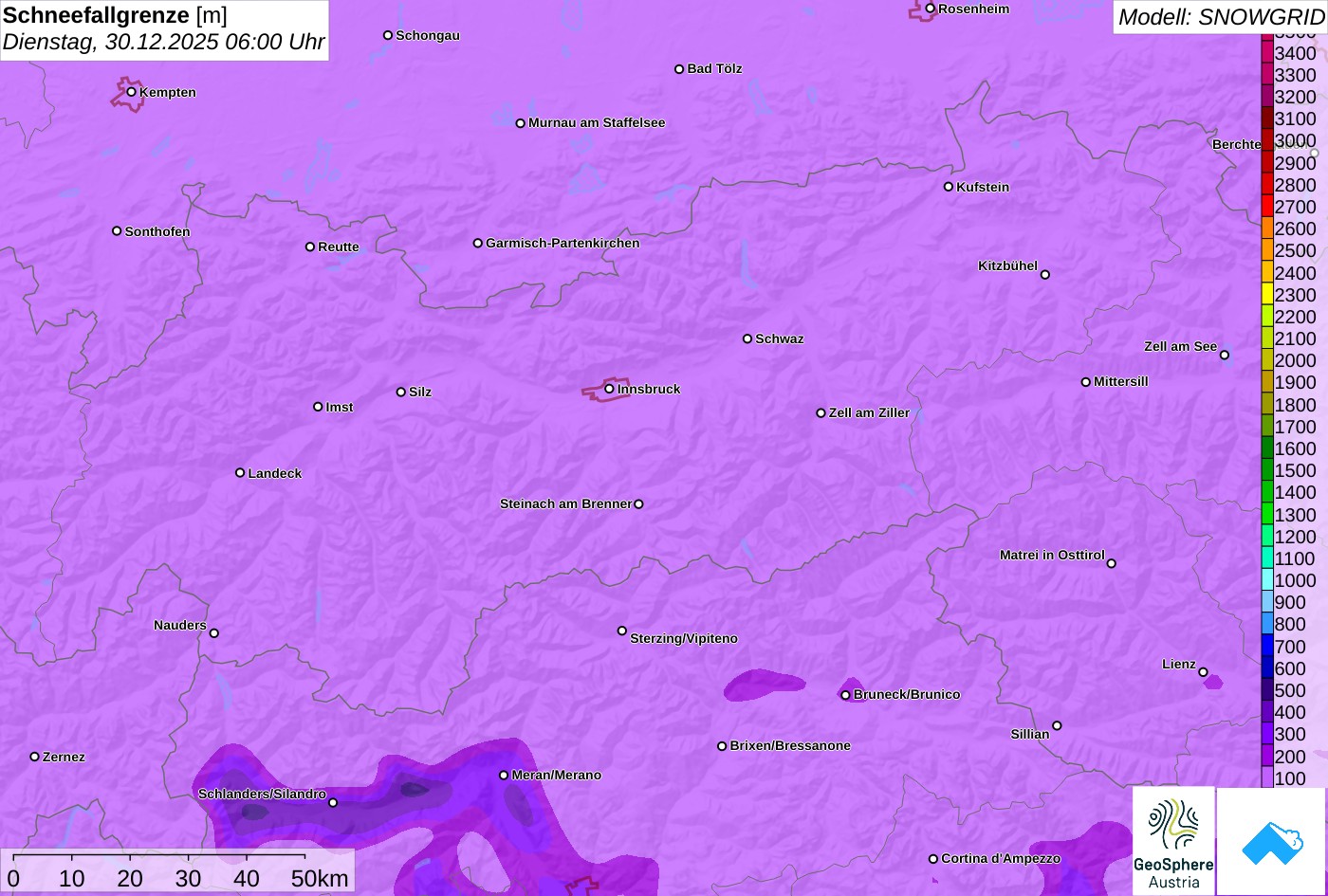Click the "Matrei in Osttirol" label
1328x896 pixels.
pyautogui.click(x=1052, y=555)
